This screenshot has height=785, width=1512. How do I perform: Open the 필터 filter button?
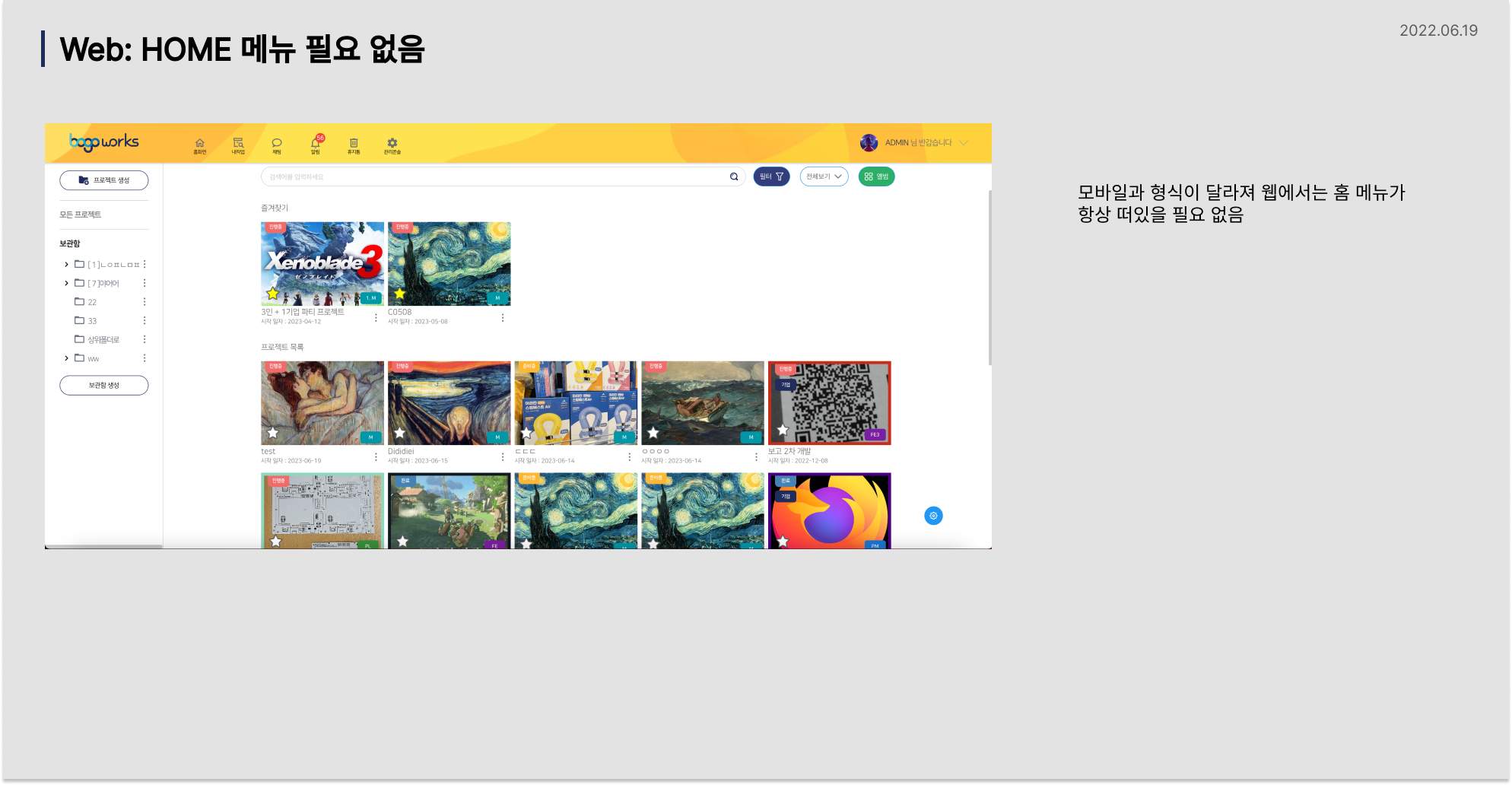coord(771,176)
